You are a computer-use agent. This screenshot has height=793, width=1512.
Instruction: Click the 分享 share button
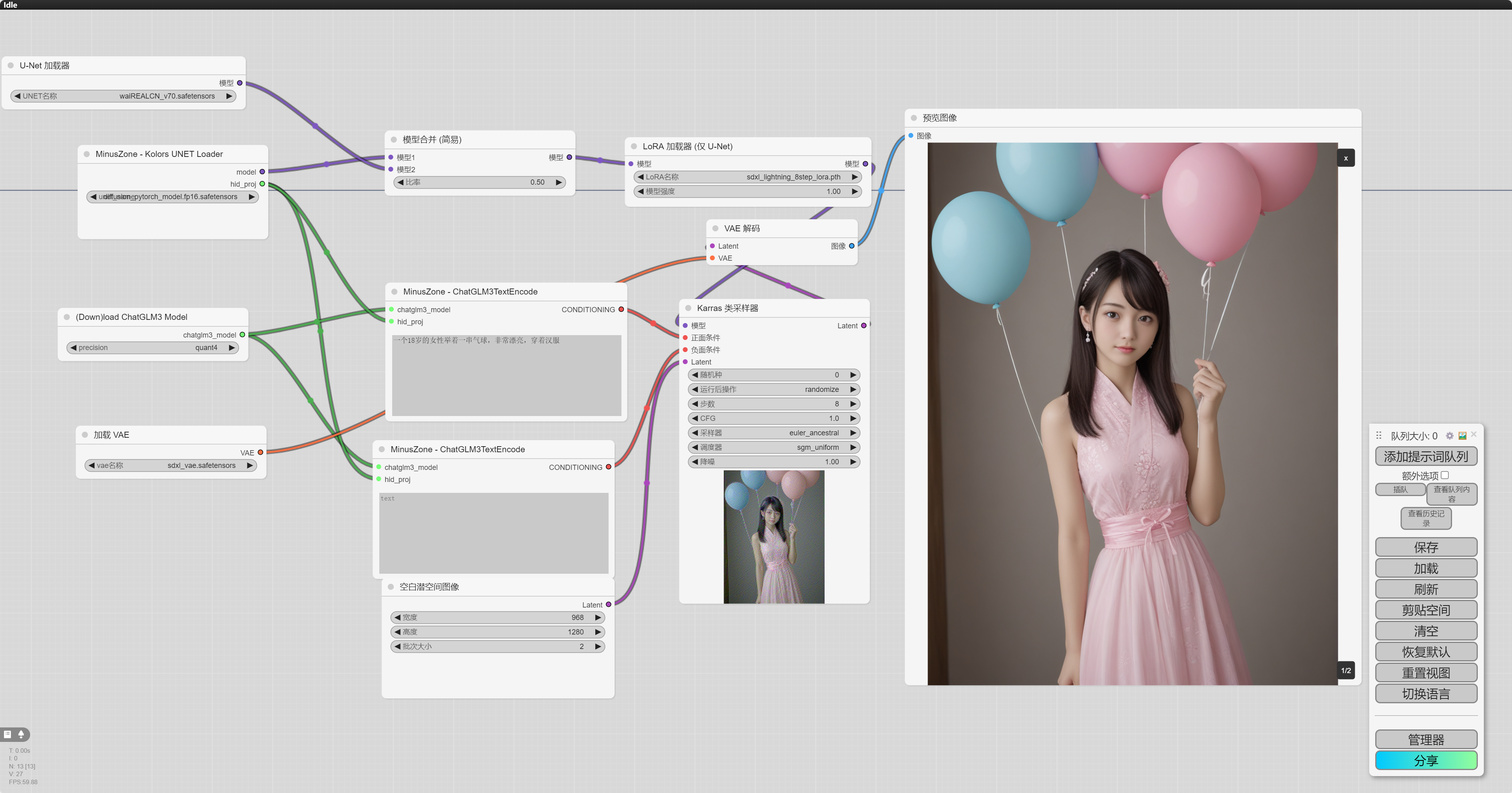coord(1426,761)
